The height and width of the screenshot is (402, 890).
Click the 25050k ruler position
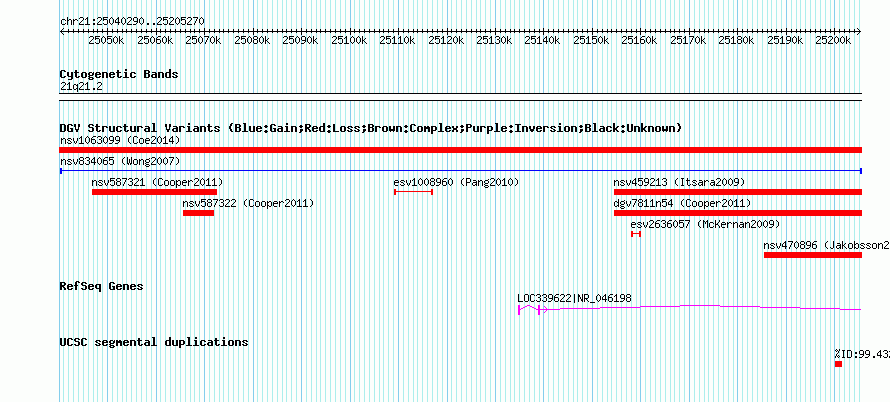click(x=107, y=40)
